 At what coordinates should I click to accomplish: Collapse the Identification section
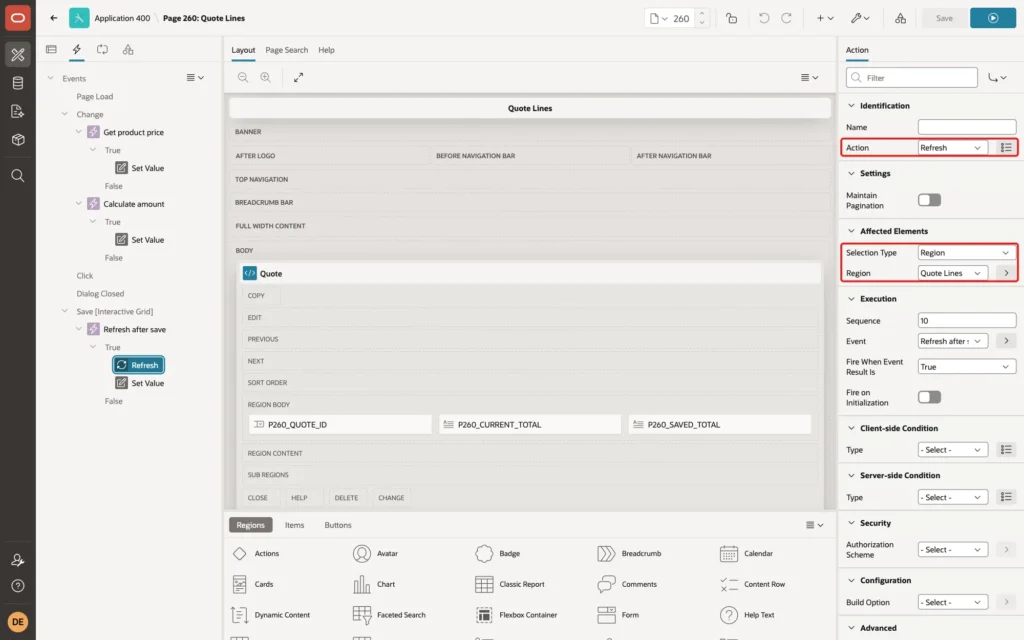(851, 105)
